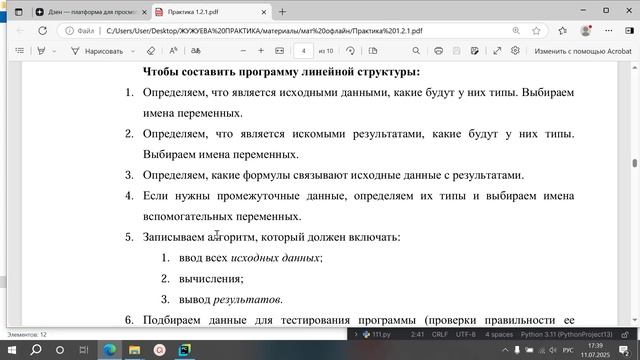This screenshot has height=360, width=640.
Task: Open taskbar clock 17:39 calendar
Action: [595, 350]
